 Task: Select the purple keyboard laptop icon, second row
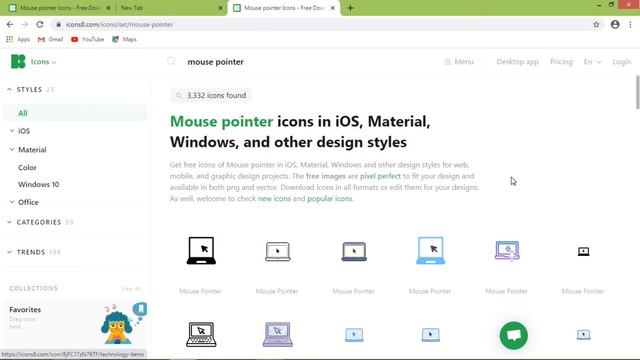pos(278,334)
